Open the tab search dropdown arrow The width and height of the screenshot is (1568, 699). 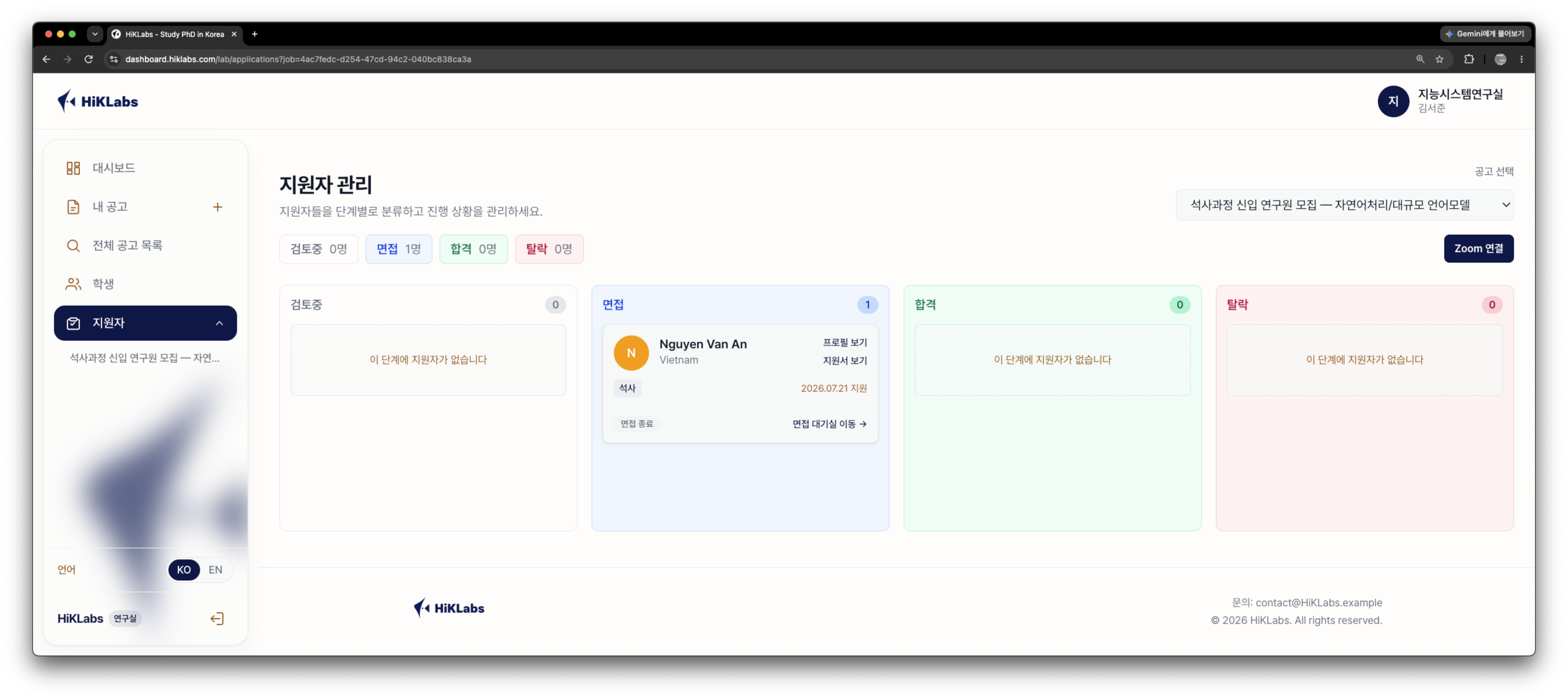click(94, 34)
